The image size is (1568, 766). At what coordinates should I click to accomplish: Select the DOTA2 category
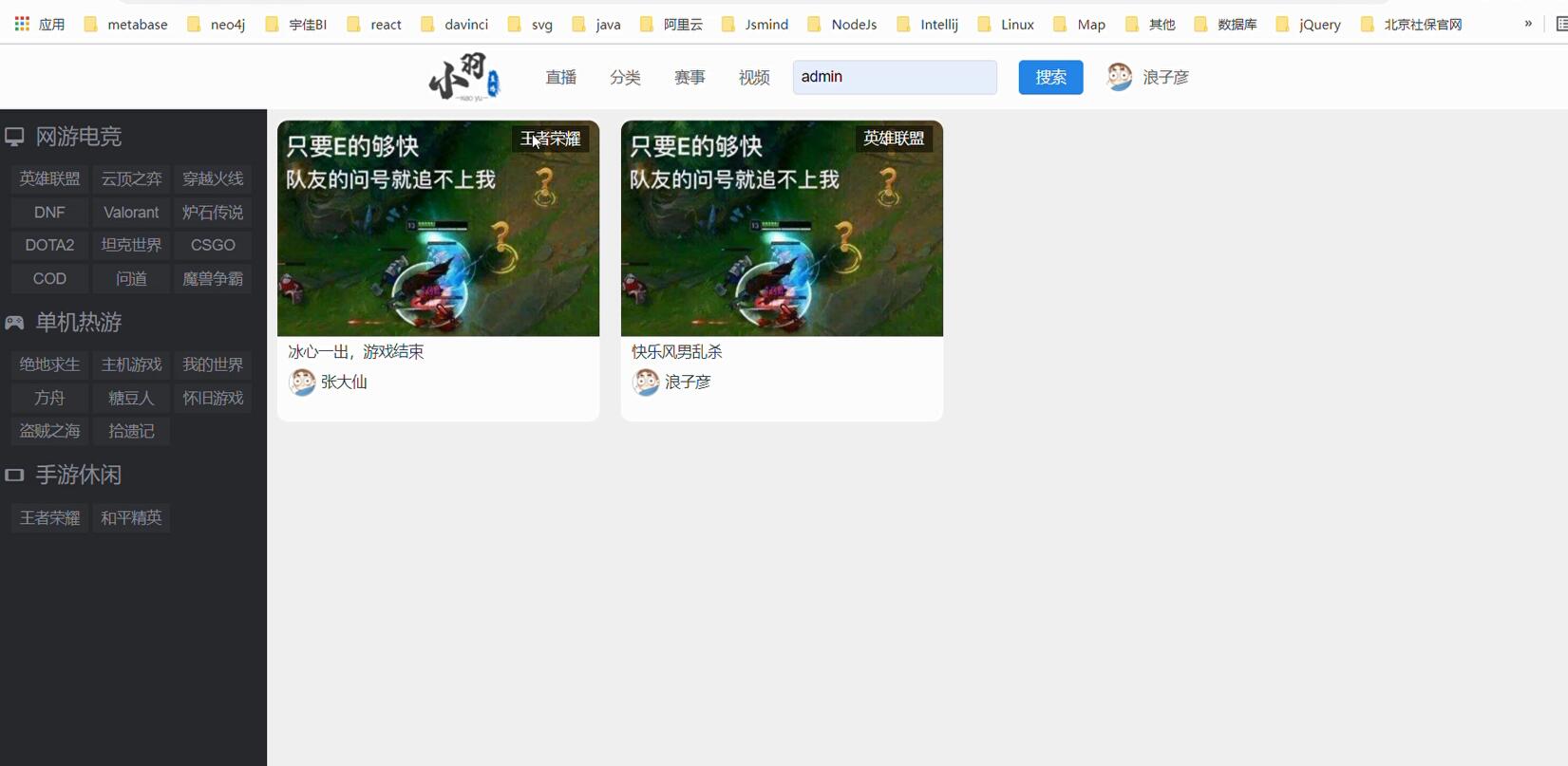50,245
